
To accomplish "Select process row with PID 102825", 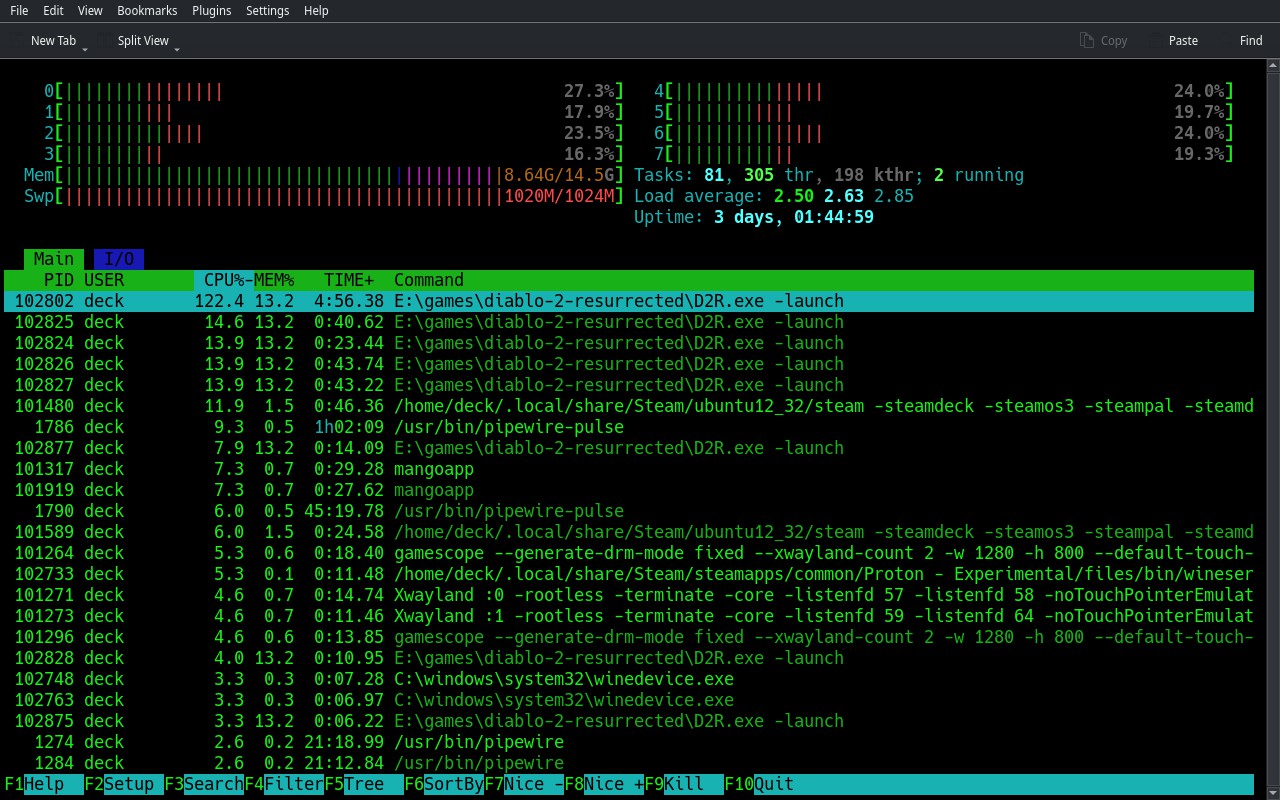I will point(629,322).
